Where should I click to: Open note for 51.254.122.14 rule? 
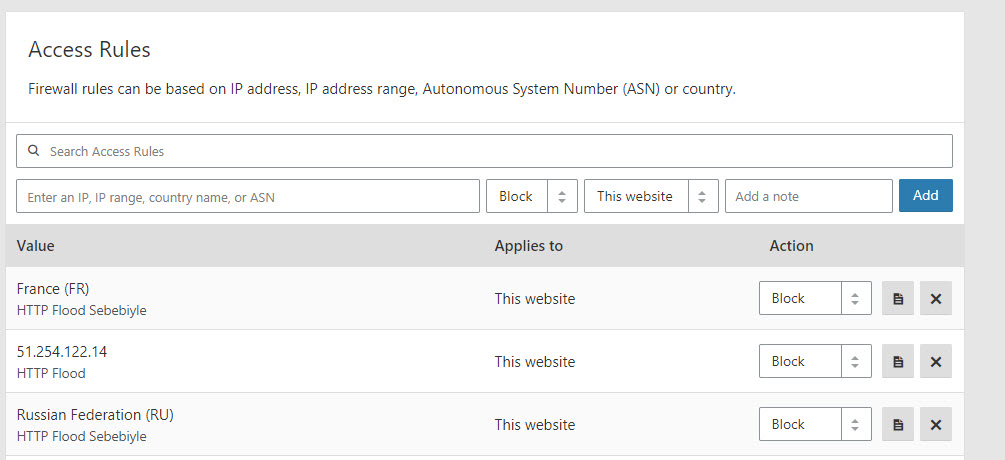pyautogui.click(x=897, y=362)
